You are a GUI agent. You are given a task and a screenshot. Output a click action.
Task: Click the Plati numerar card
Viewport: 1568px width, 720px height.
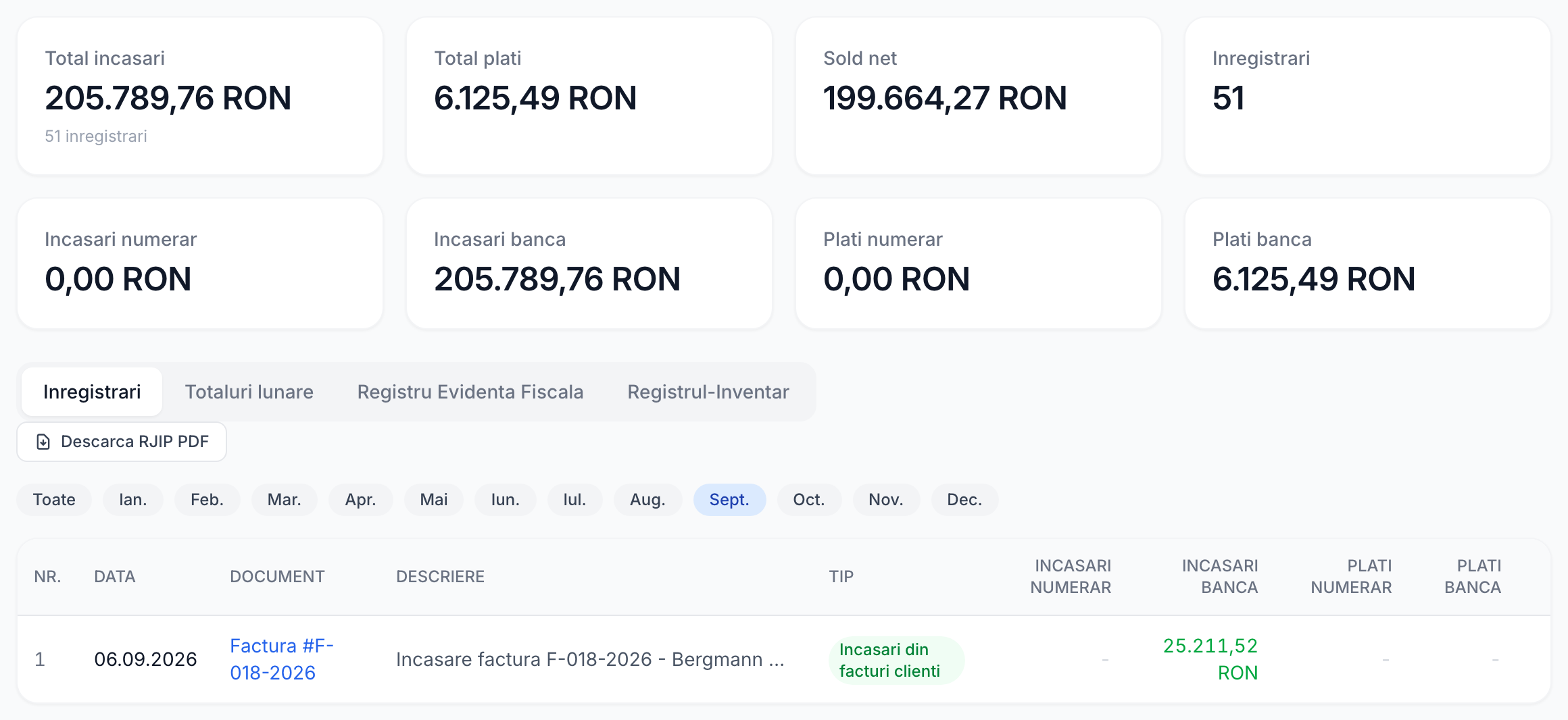(979, 263)
